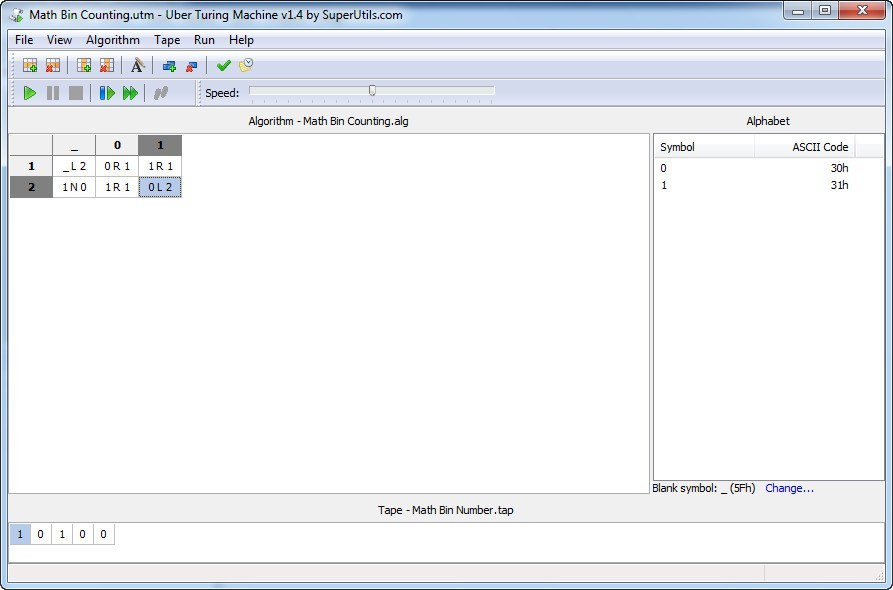Select the 0 symbol in the Alphabet list
Screen dimensions: 893x590
click(x=700, y=168)
